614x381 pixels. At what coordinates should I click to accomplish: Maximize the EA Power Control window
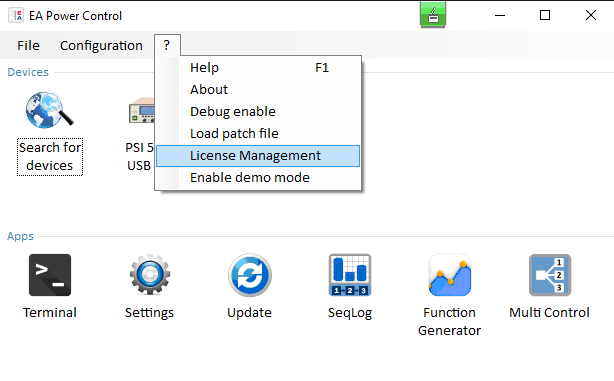point(545,15)
